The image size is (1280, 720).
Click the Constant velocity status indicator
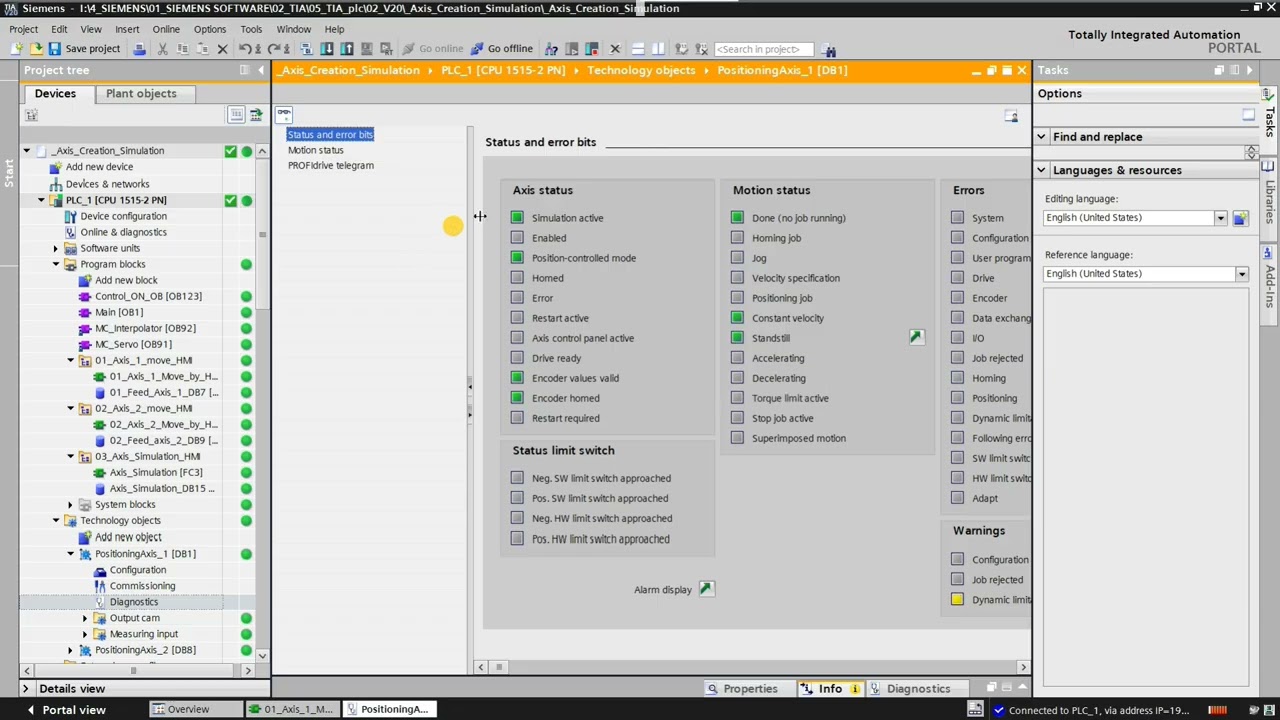coord(737,318)
